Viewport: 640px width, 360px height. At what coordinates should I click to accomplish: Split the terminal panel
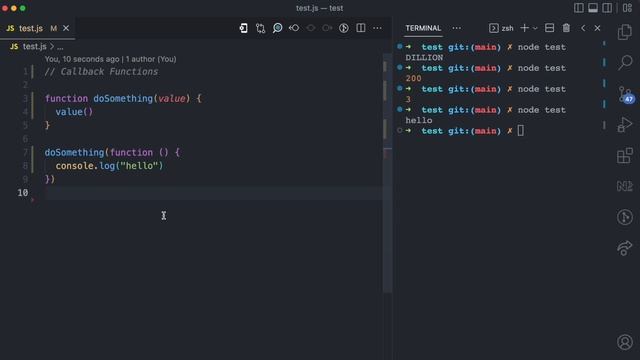549,28
